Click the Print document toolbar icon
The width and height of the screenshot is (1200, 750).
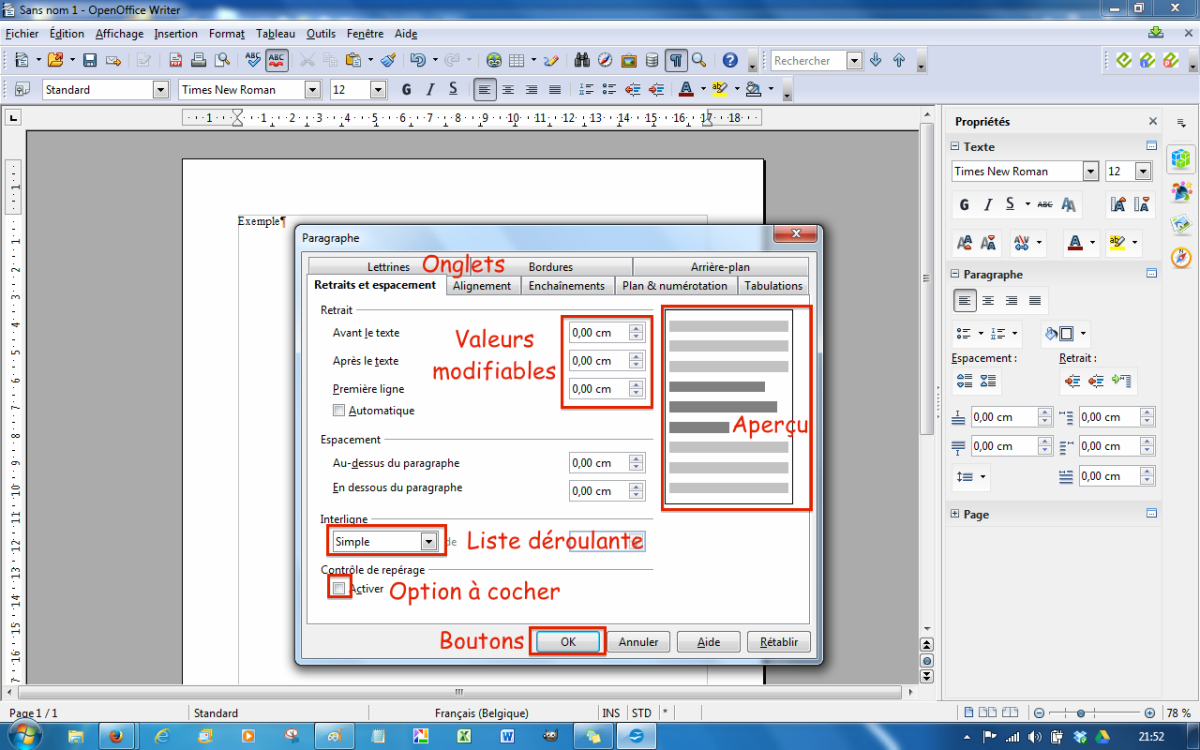click(198, 61)
